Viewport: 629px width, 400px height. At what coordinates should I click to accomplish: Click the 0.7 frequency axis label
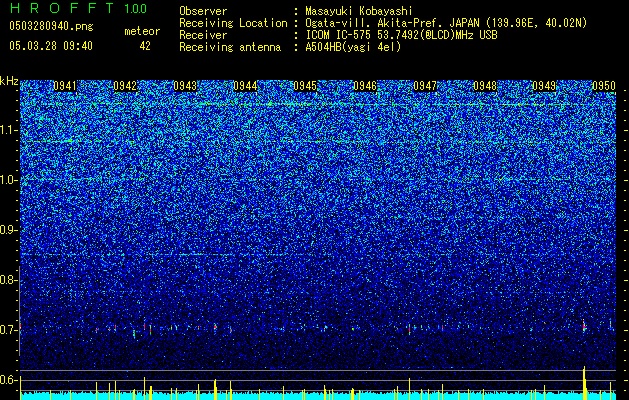click(x=8, y=330)
